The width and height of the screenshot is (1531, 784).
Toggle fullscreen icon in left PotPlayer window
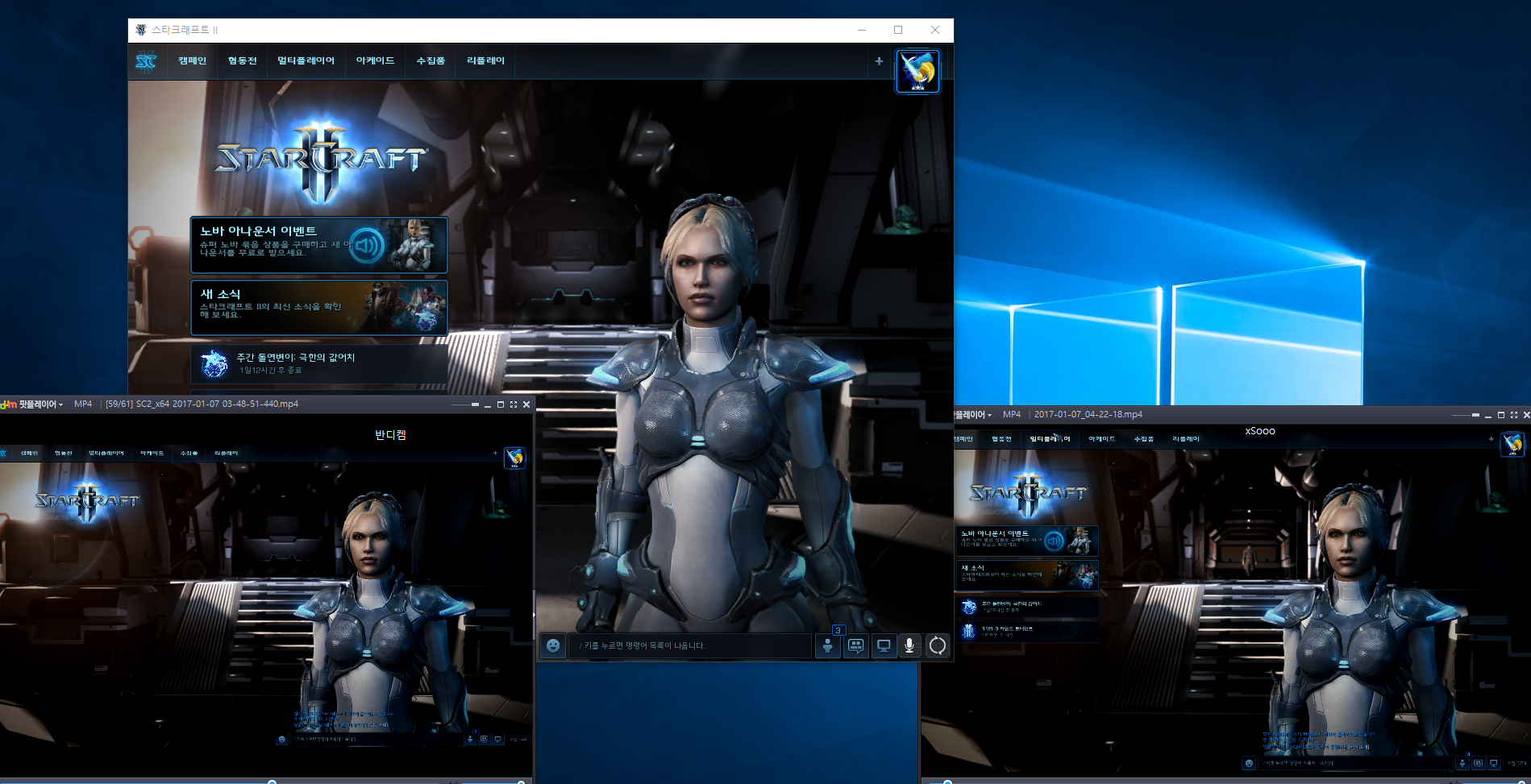514,404
